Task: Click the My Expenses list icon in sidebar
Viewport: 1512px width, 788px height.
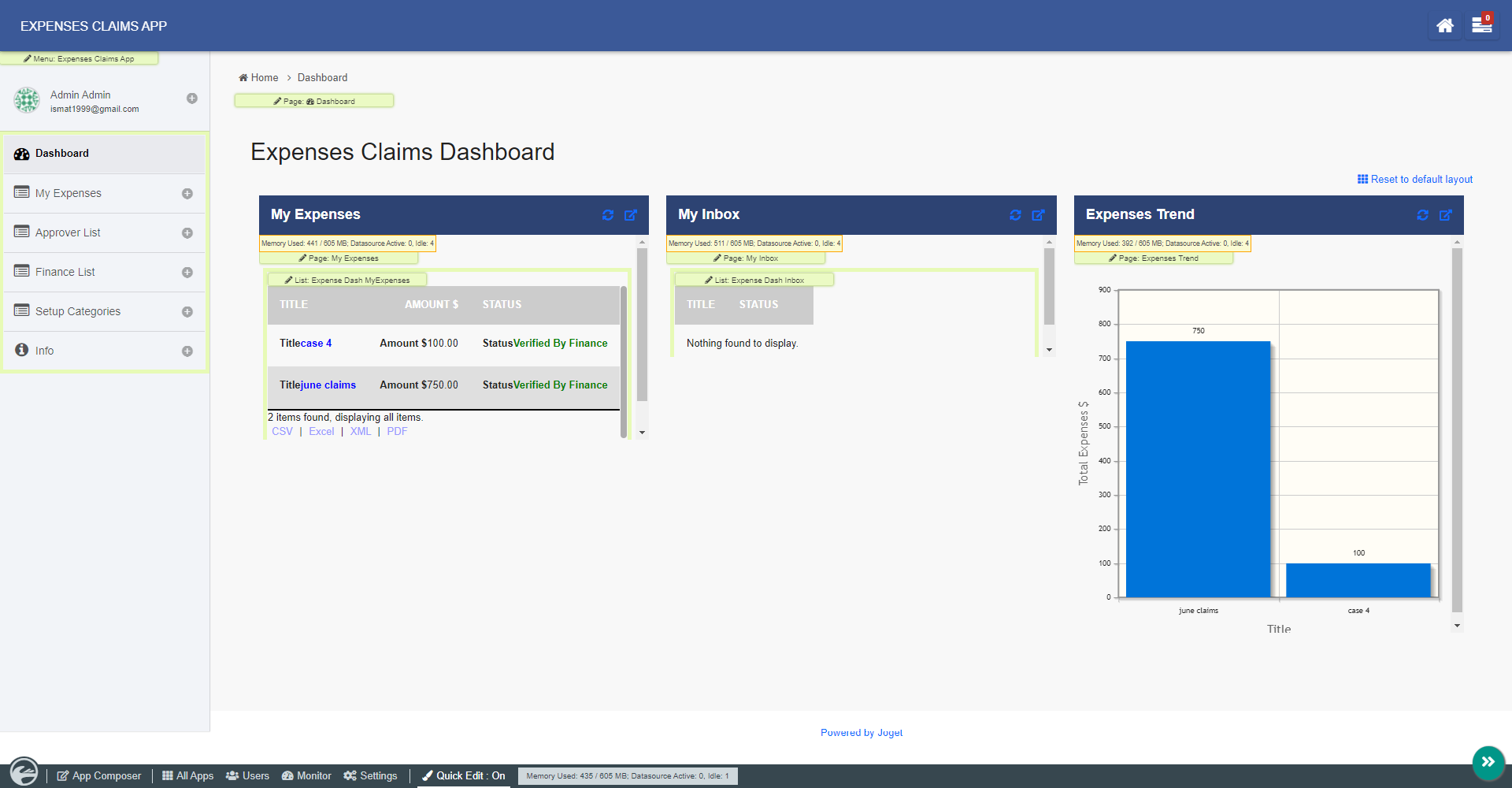Action: click(21, 193)
